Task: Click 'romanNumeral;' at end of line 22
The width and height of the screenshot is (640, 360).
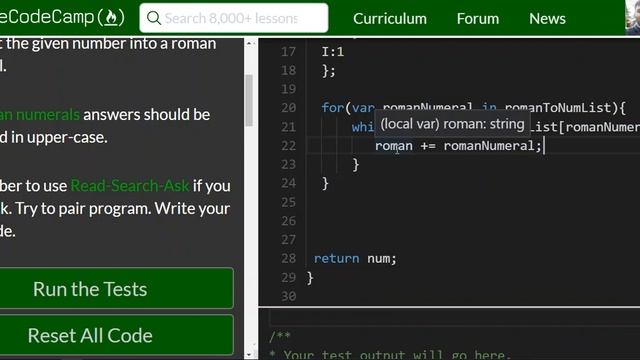Action: coord(492,146)
